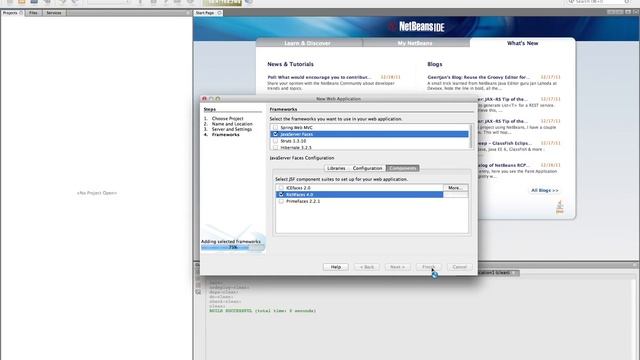Select the PrimeFaces 2.2.1 component suite
Screen dimensions: 640x360
281,201
